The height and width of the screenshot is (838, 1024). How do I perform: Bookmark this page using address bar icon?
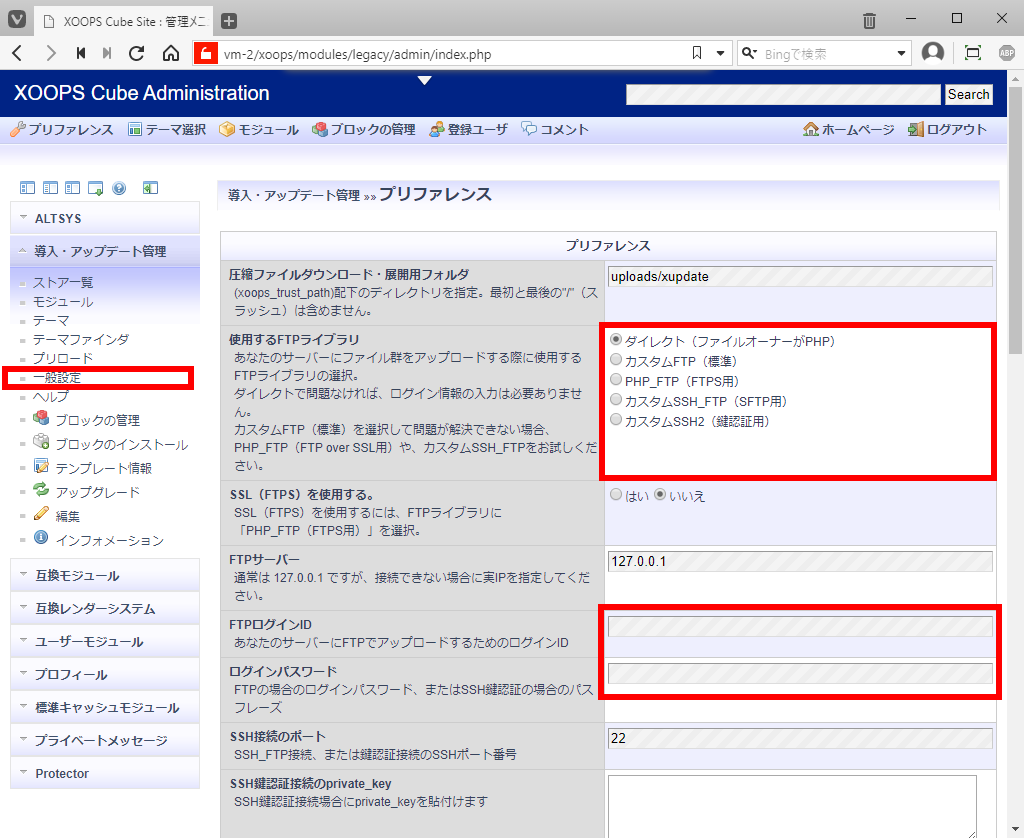pyautogui.click(x=697, y=54)
